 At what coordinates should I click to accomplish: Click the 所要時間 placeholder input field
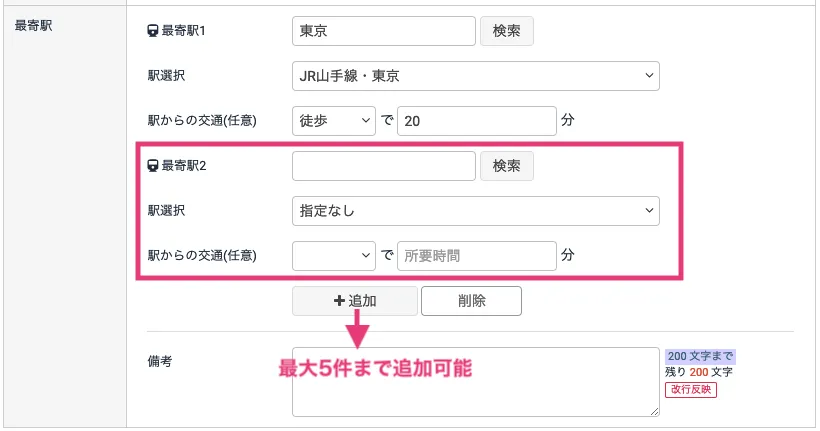tap(476, 256)
